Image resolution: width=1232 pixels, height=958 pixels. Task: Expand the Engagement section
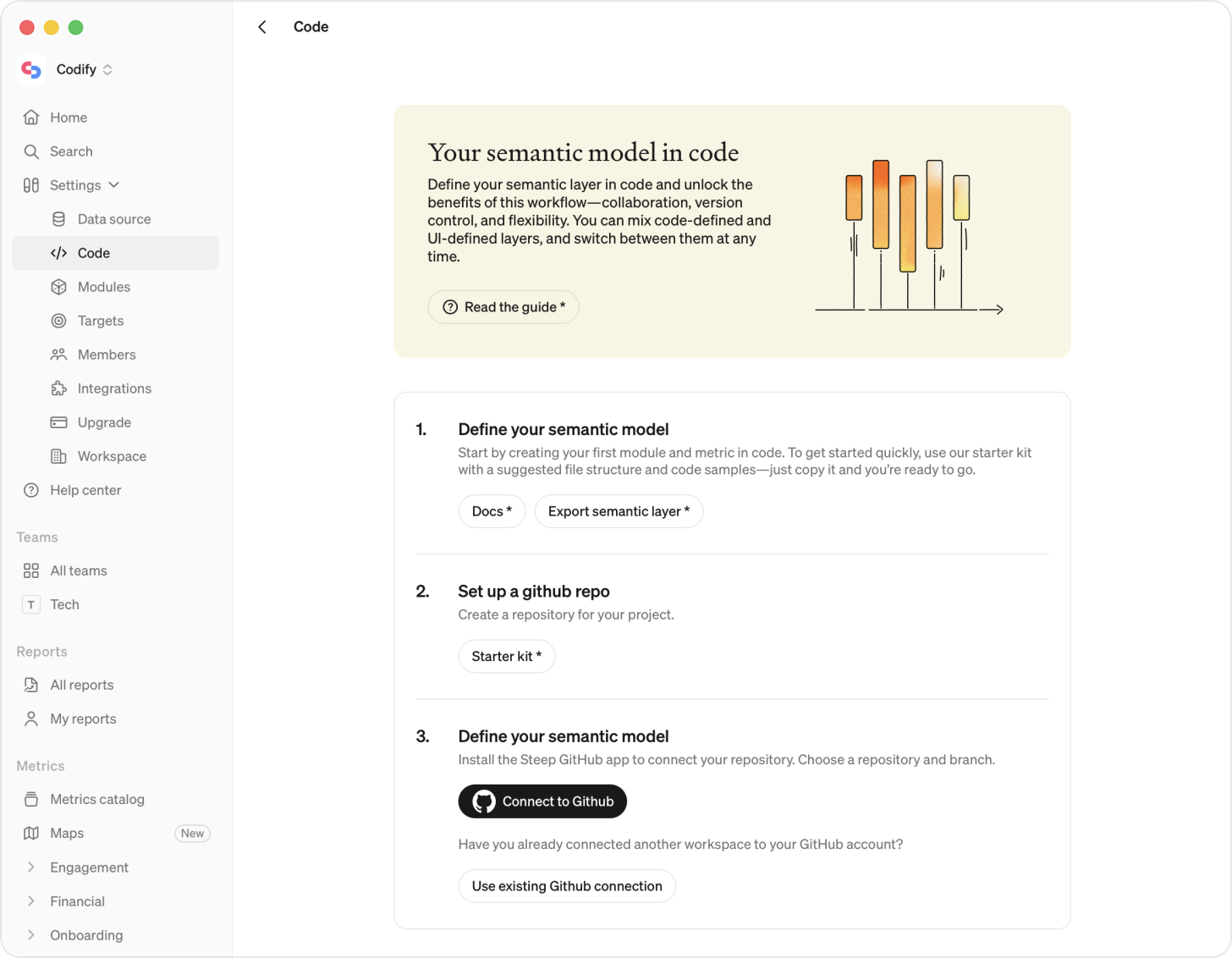(30, 867)
